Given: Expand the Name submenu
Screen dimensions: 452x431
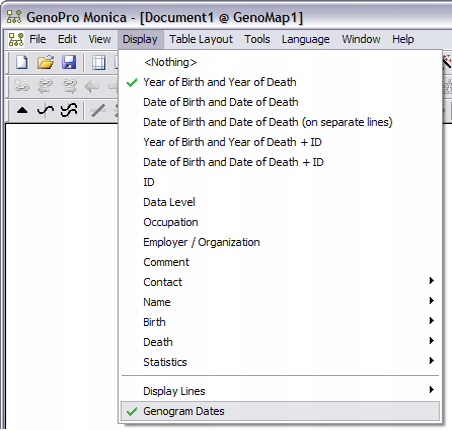Looking at the screenshot, I should click(x=280, y=302).
